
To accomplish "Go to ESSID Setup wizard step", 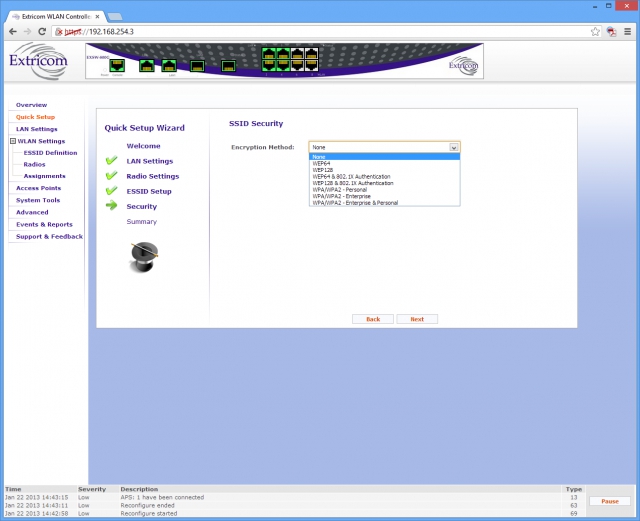I will [x=149, y=191].
